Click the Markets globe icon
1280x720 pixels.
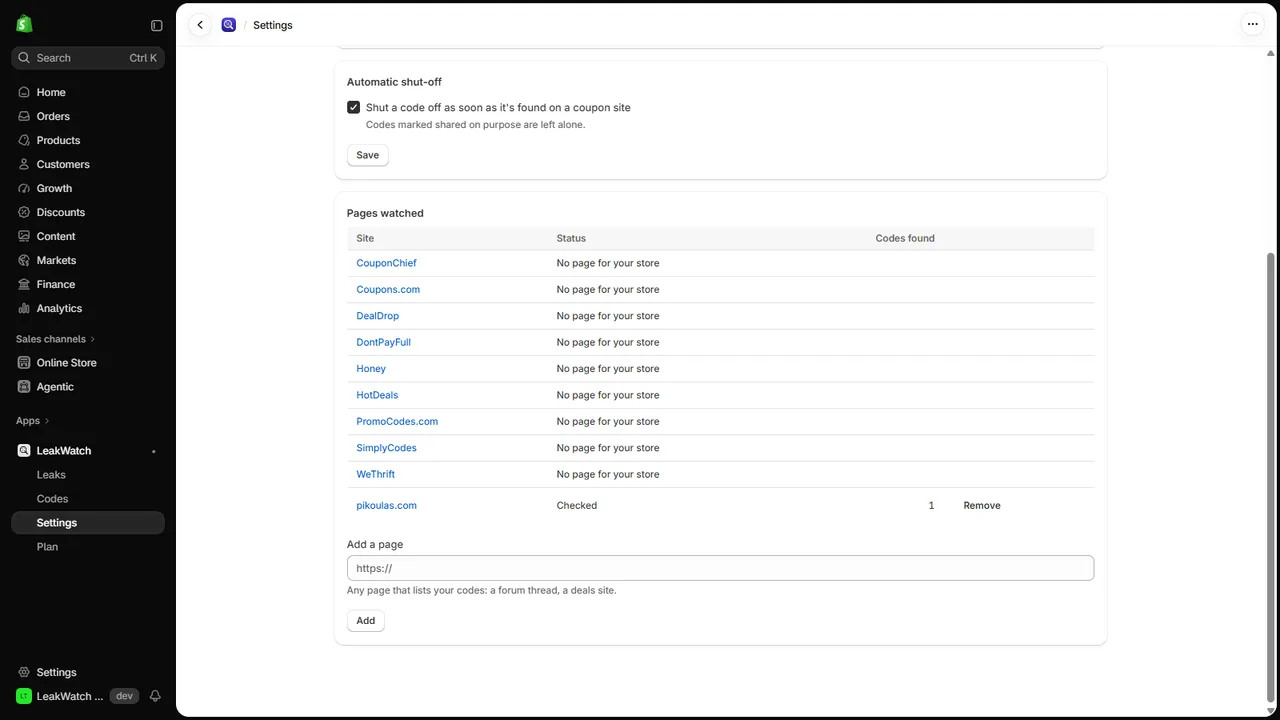(24, 260)
